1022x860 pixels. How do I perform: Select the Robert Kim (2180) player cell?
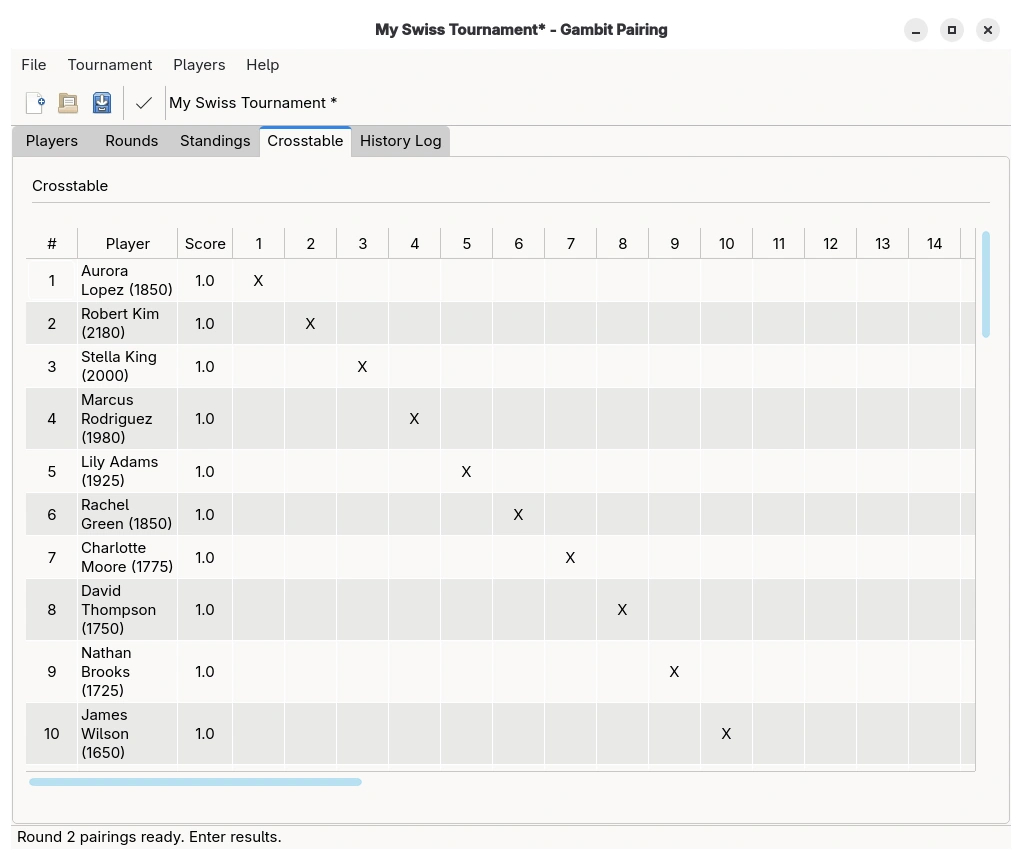tap(127, 323)
